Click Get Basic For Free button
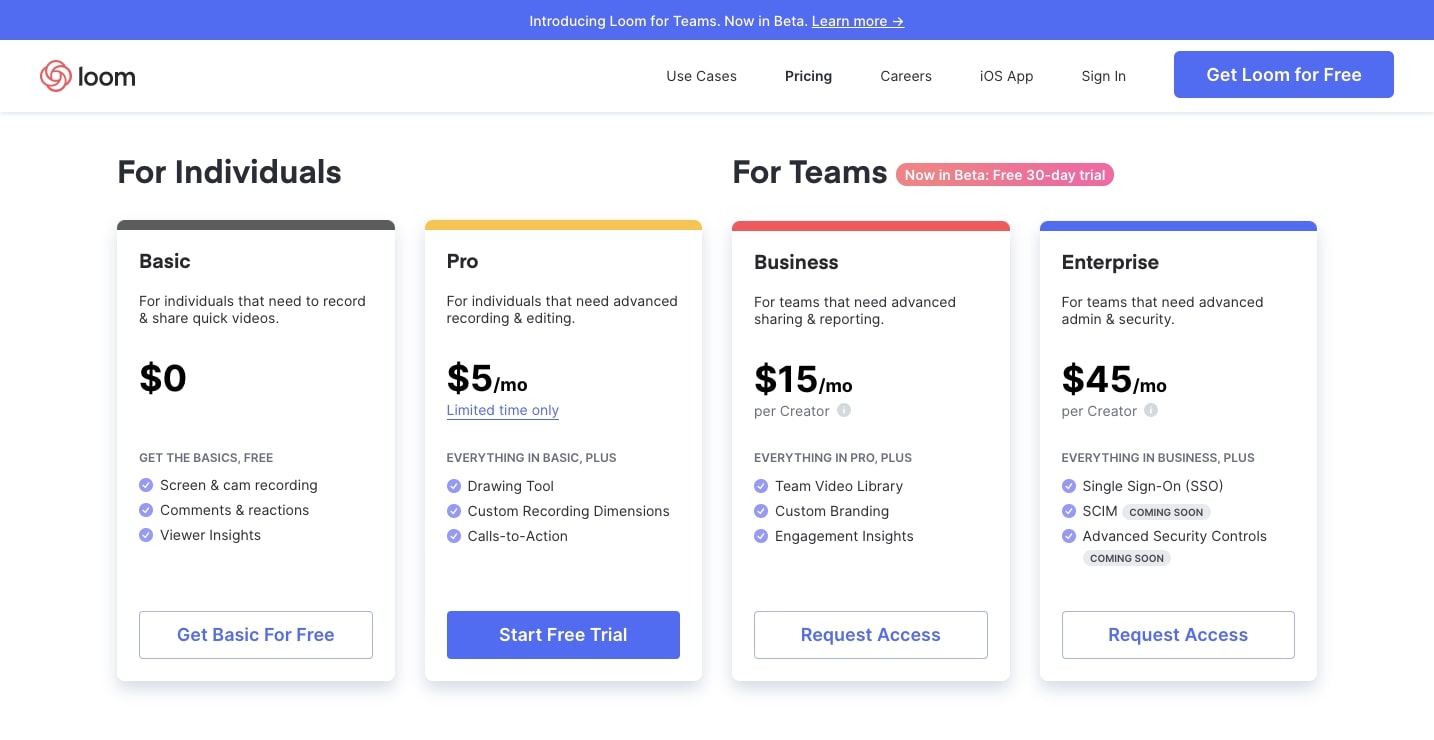 (256, 635)
